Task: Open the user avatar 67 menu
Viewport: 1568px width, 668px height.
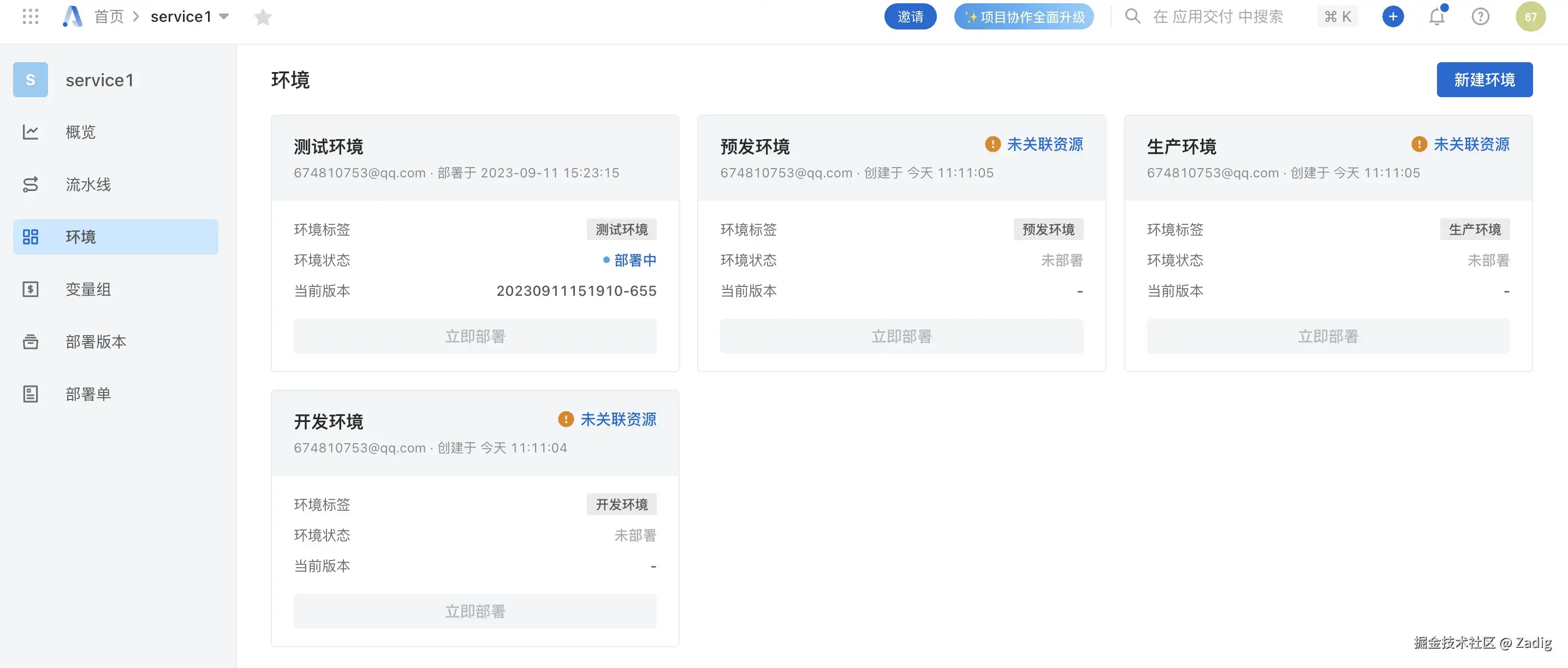Action: tap(1530, 16)
